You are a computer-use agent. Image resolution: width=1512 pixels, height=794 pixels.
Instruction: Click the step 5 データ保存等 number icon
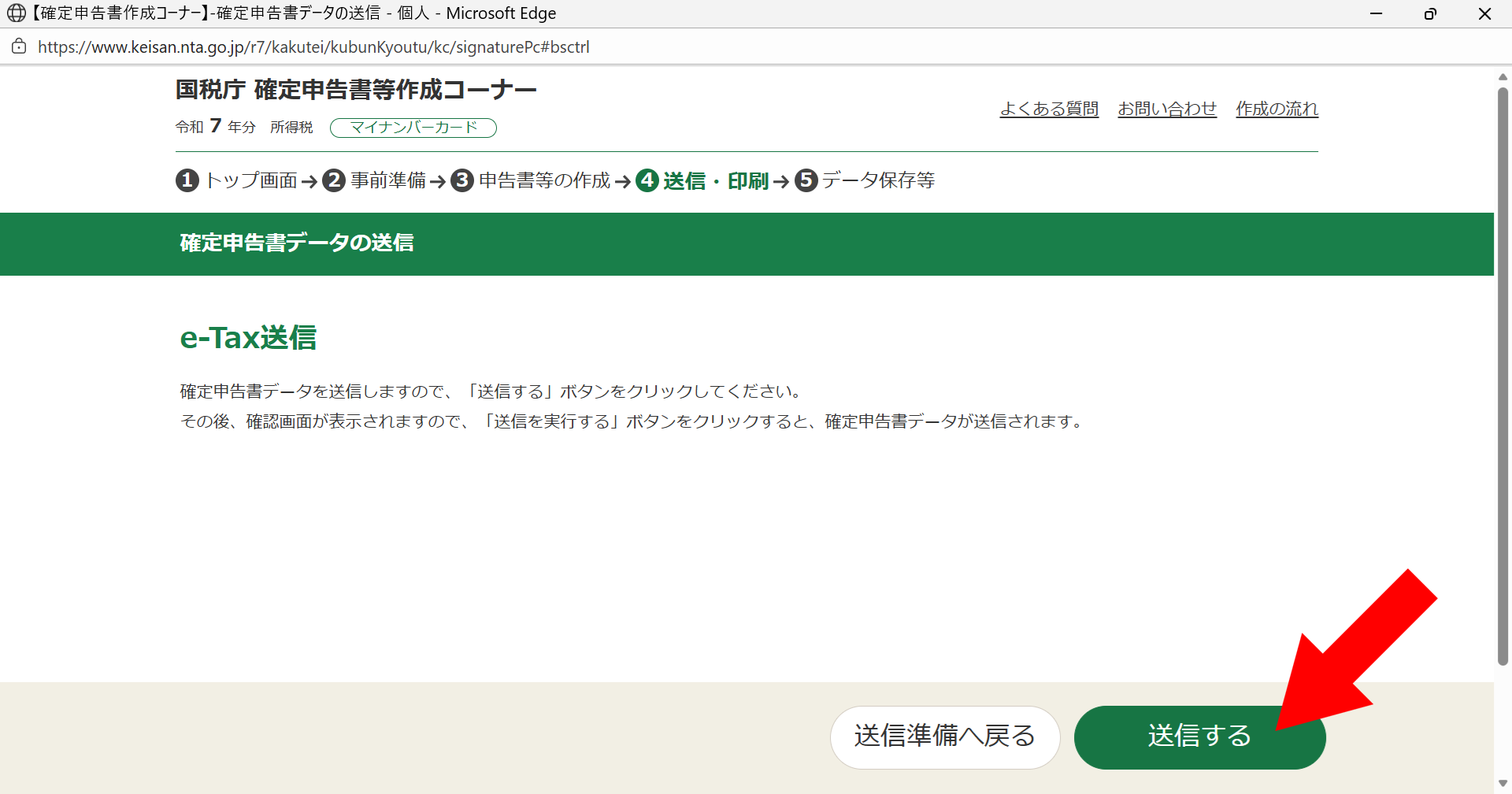point(806,180)
